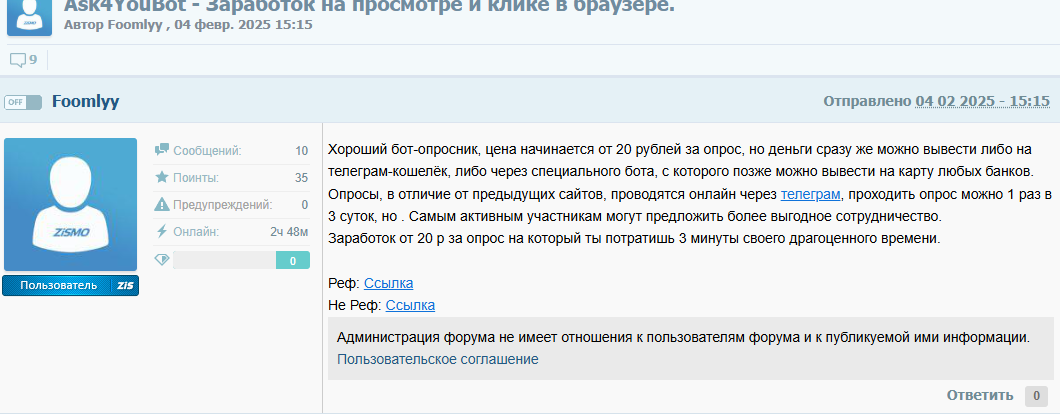Screen dimensions: 1060x414
Task: Click the lightning icon next to Онлайн
Action: click(x=161, y=232)
